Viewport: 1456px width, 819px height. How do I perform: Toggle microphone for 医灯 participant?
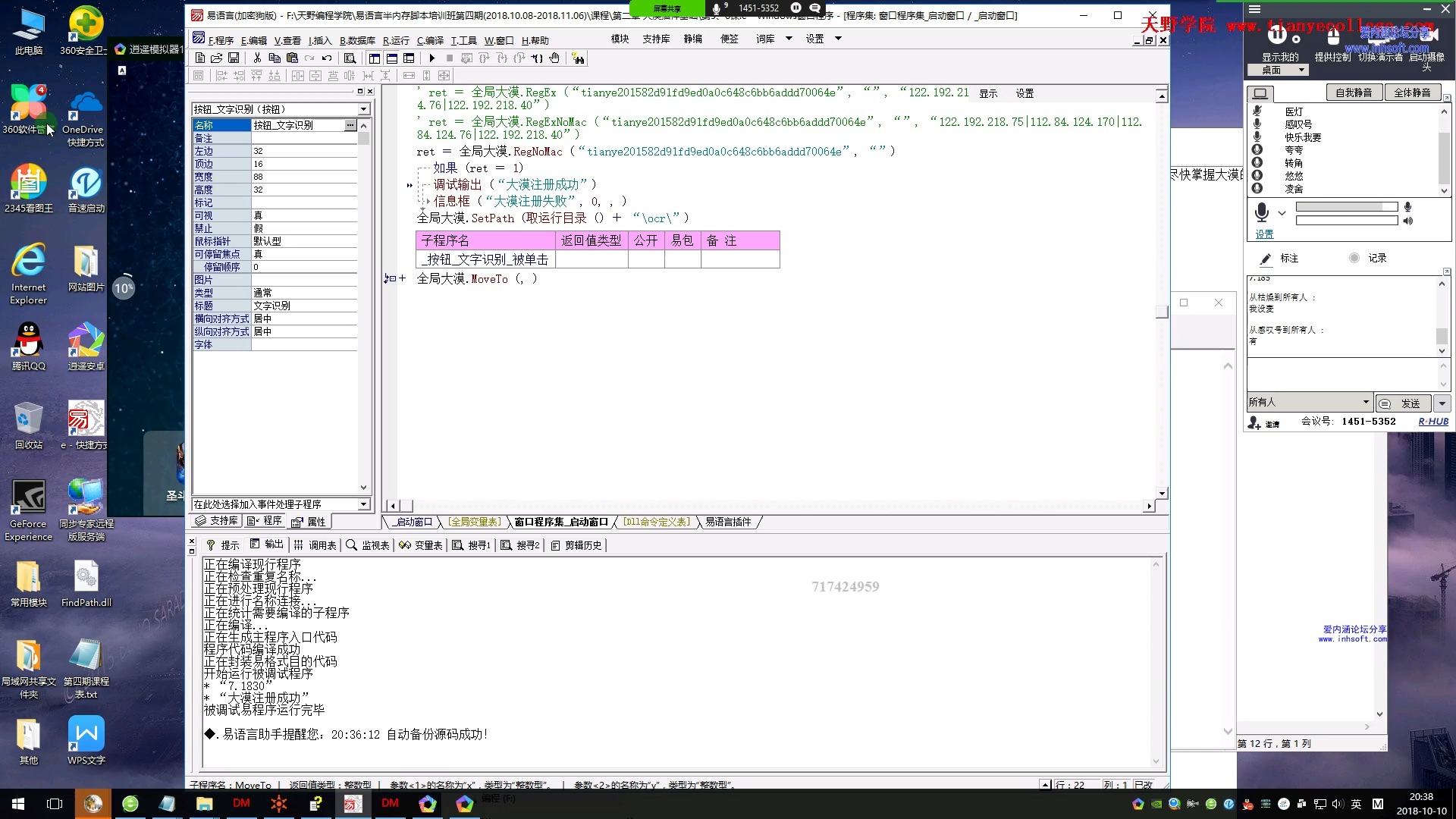1257,111
